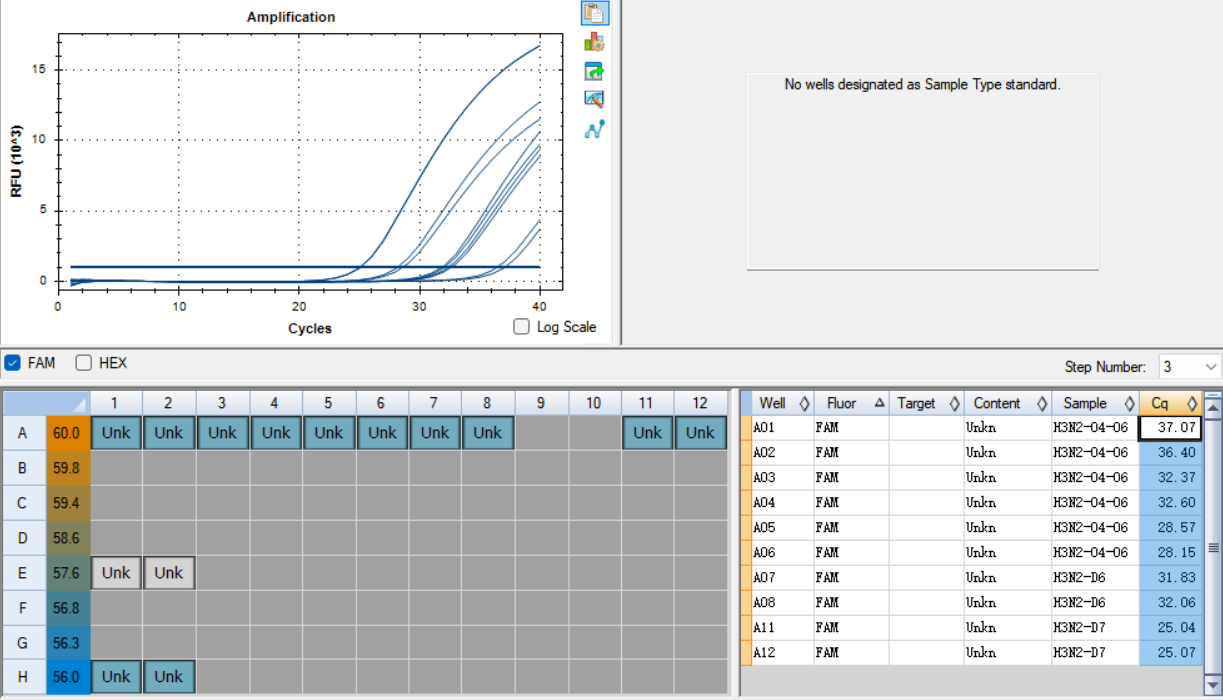Select plate column 12 header
Viewport: 1223px width, 700px height.
(700, 403)
